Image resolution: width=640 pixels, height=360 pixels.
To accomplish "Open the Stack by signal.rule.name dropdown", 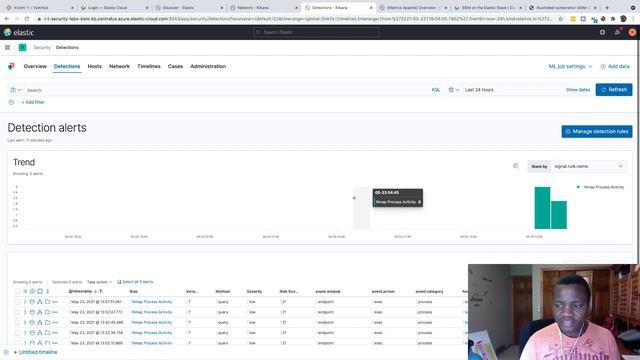I will [588, 166].
